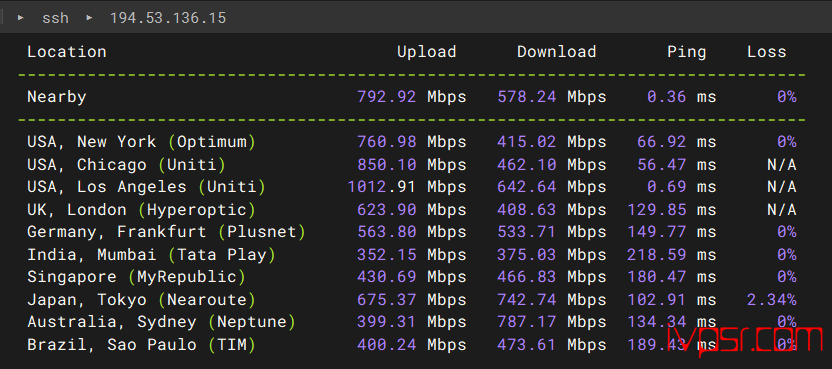Select Mumbai upload 352.15
The height and width of the screenshot is (369, 832).
pyautogui.click(x=387, y=255)
